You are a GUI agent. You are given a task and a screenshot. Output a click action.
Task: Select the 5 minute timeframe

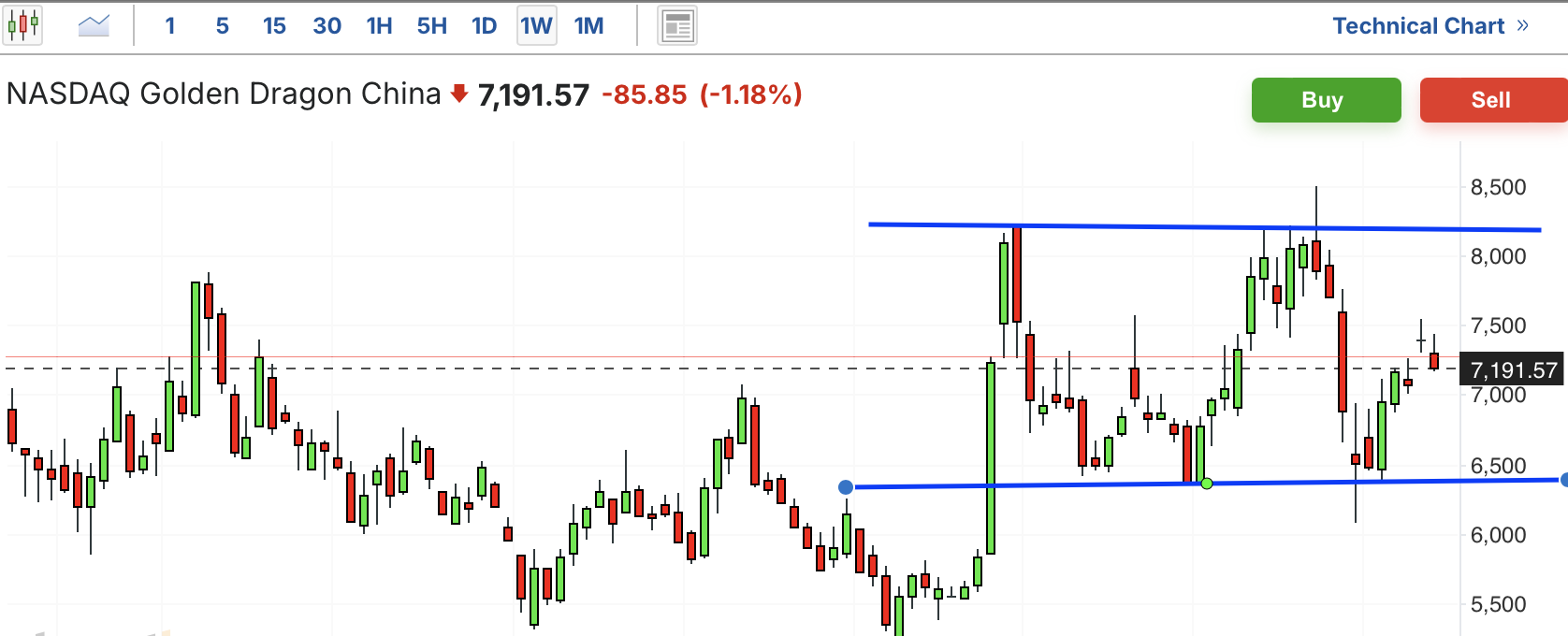click(222, 26)
